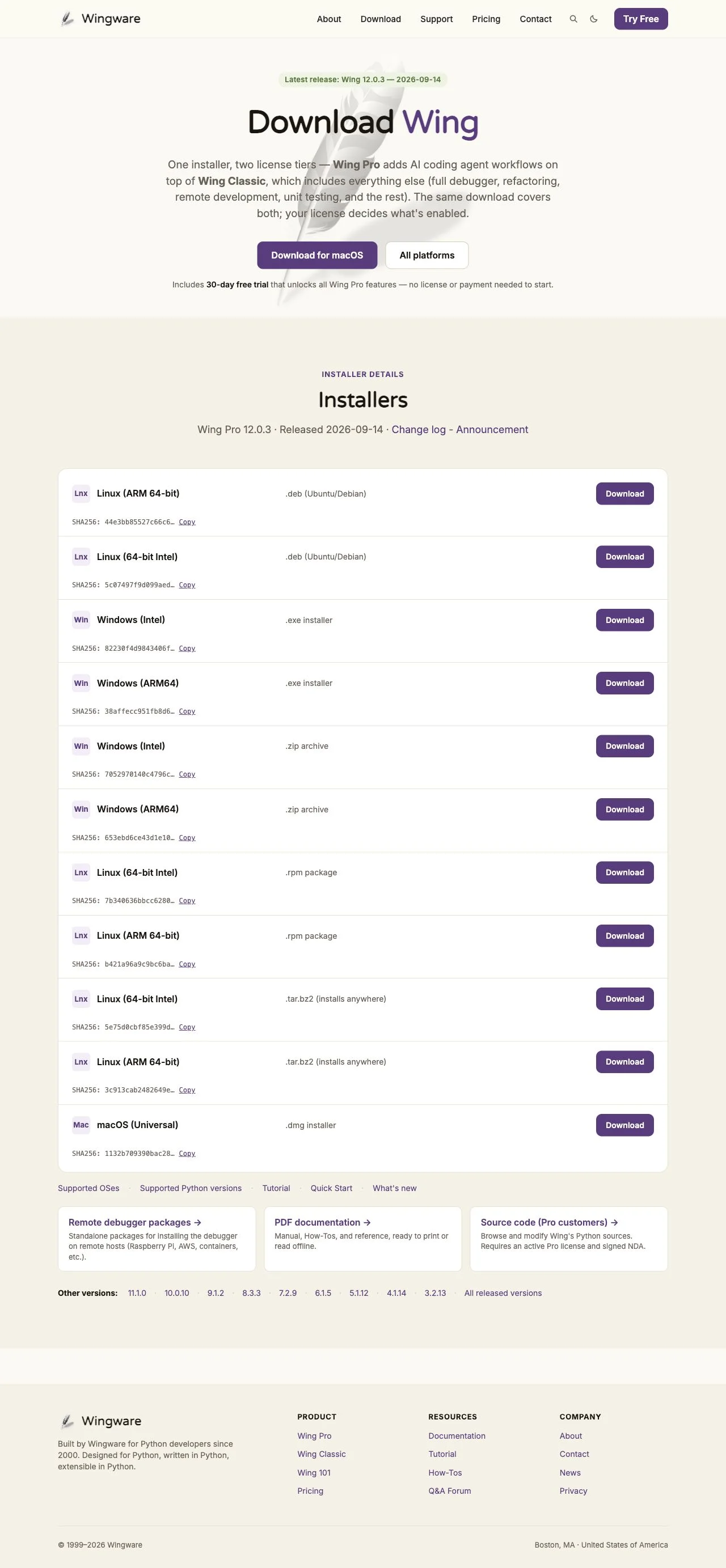Viewport: 726px width, 1568px height.
Task: Open the Change log link
Action: pos(419,429)
